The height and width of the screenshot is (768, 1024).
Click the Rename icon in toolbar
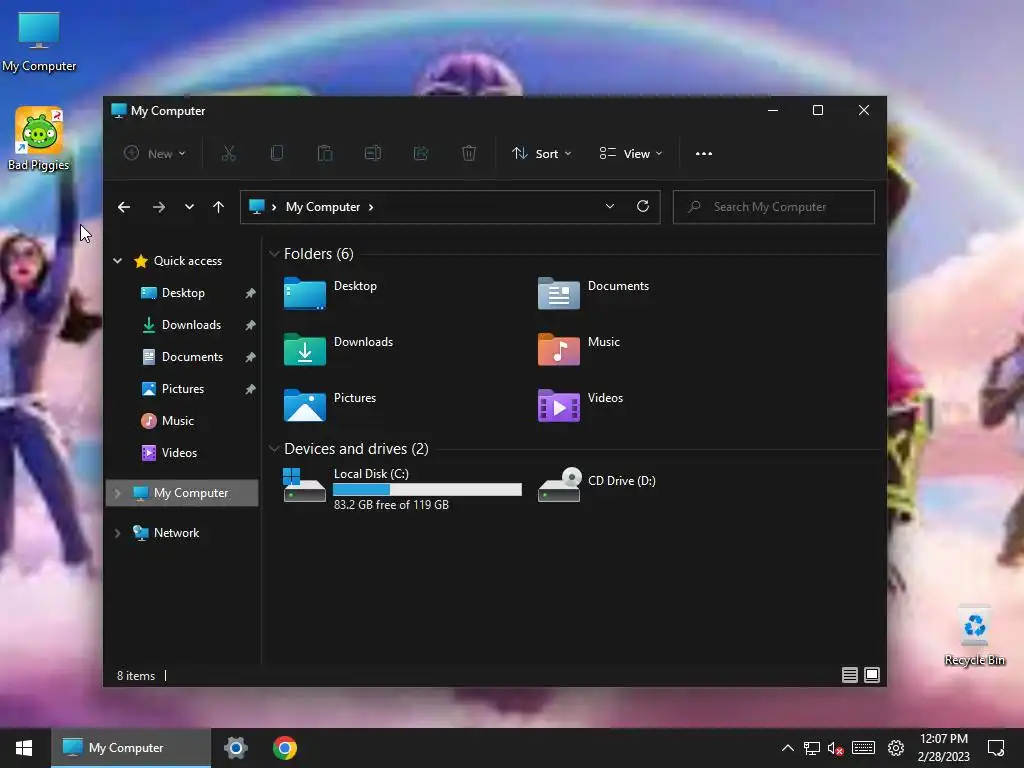point(373,153)
